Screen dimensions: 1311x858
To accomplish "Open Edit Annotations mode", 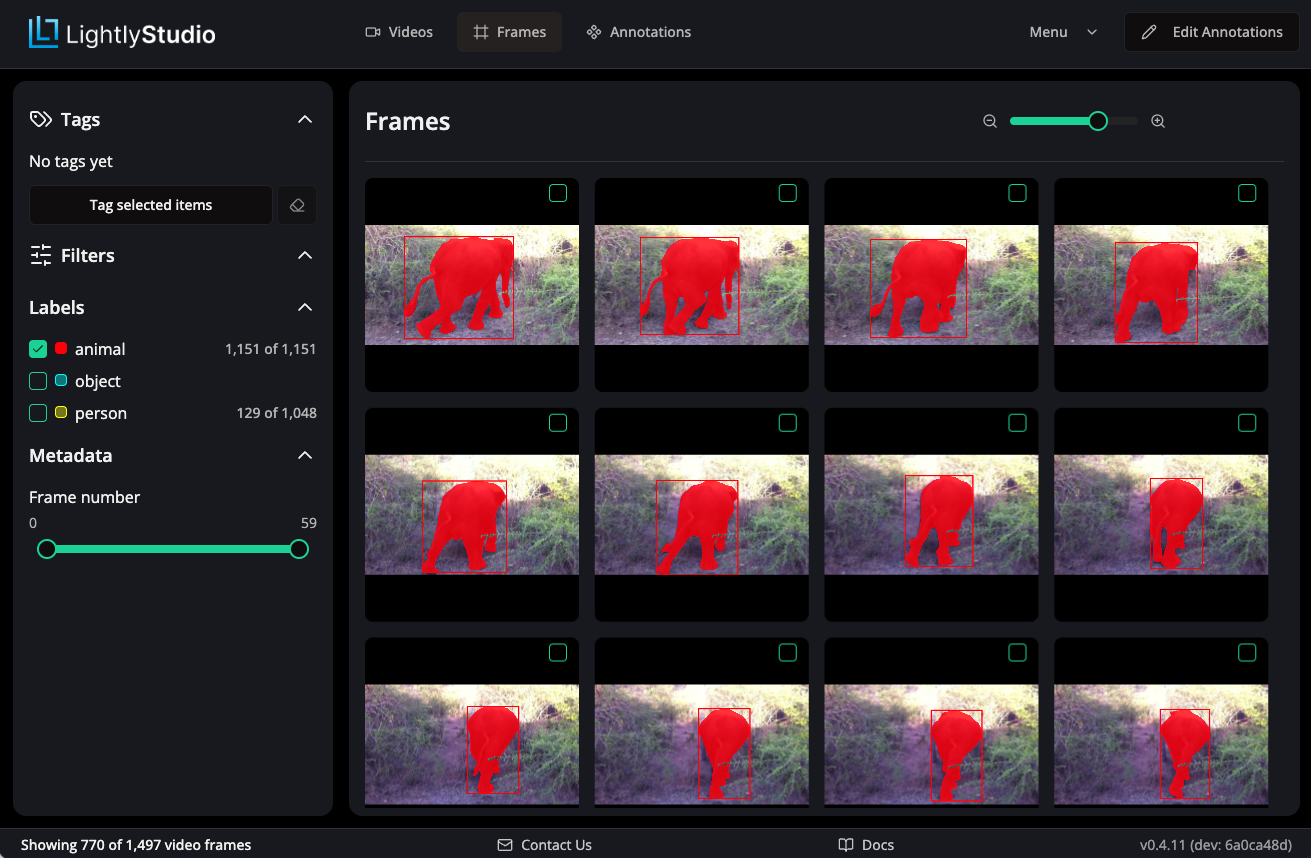I will (1211, 31).
